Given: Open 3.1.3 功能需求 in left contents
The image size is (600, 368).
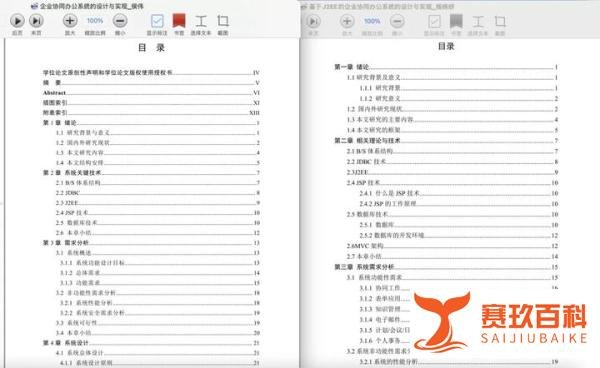Looking at the screenshot, I should tap(160, 283).
